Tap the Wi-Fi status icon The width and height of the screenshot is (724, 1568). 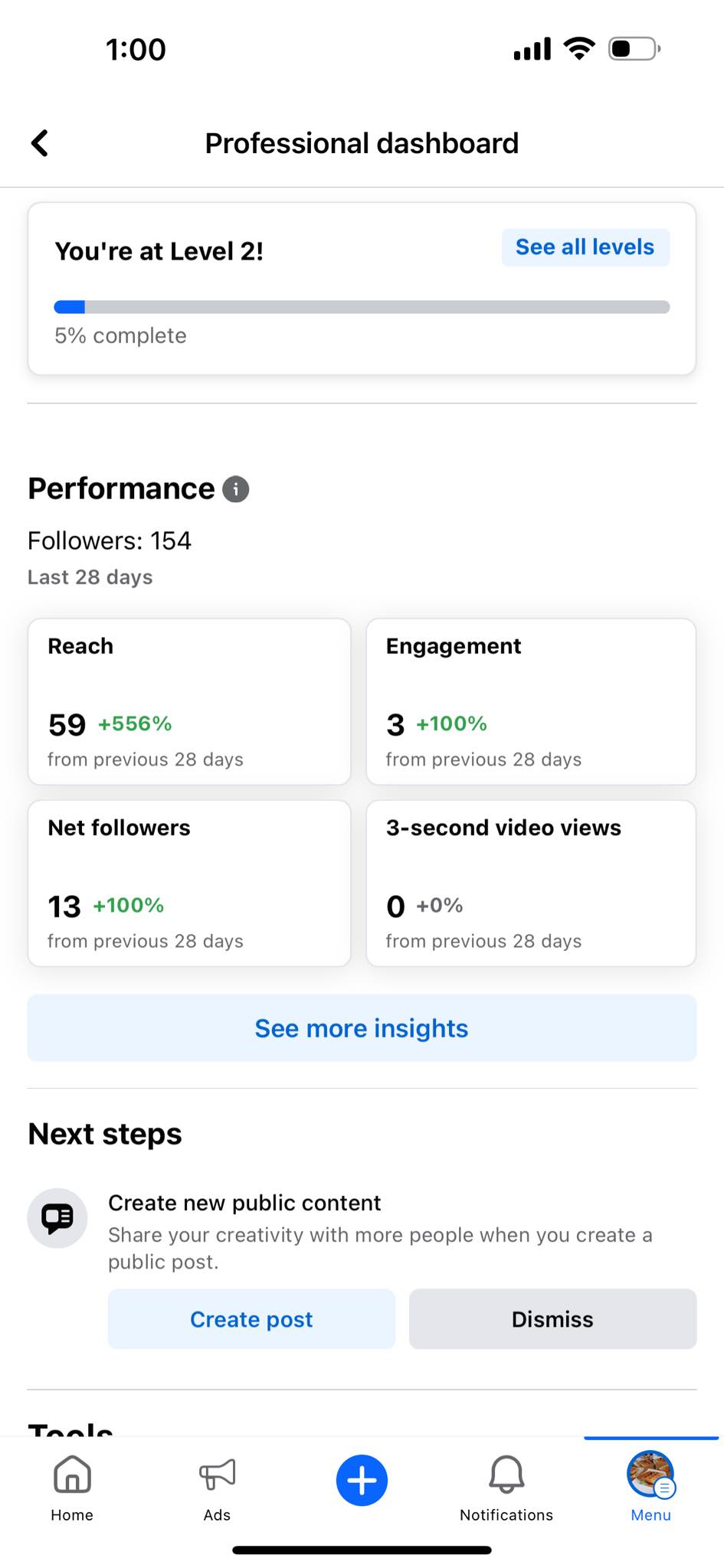pos(579,49)
